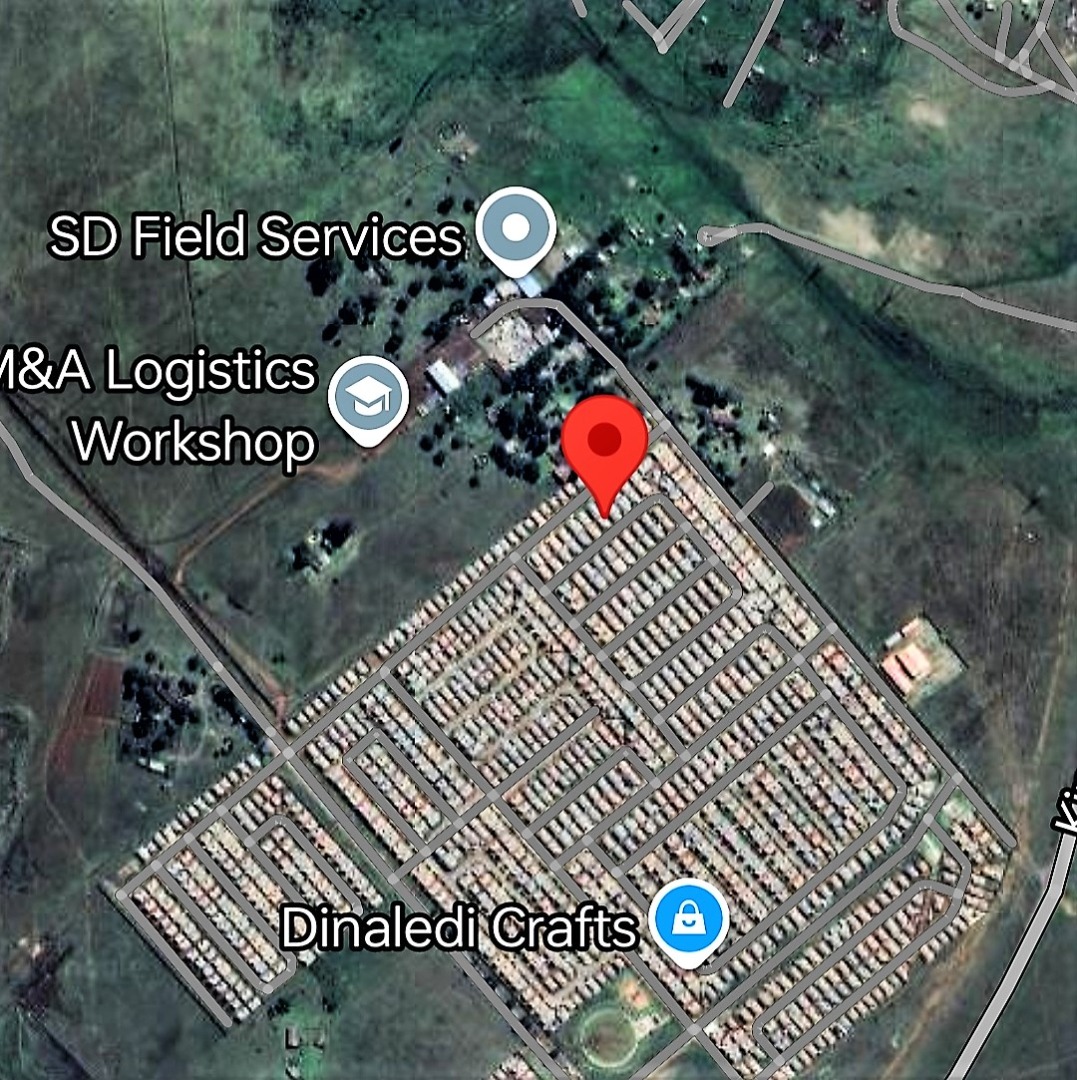Click the SD Field Services grey location pin
Viewport: 1077px width, 1080px height.
click(x=516, y=231)
